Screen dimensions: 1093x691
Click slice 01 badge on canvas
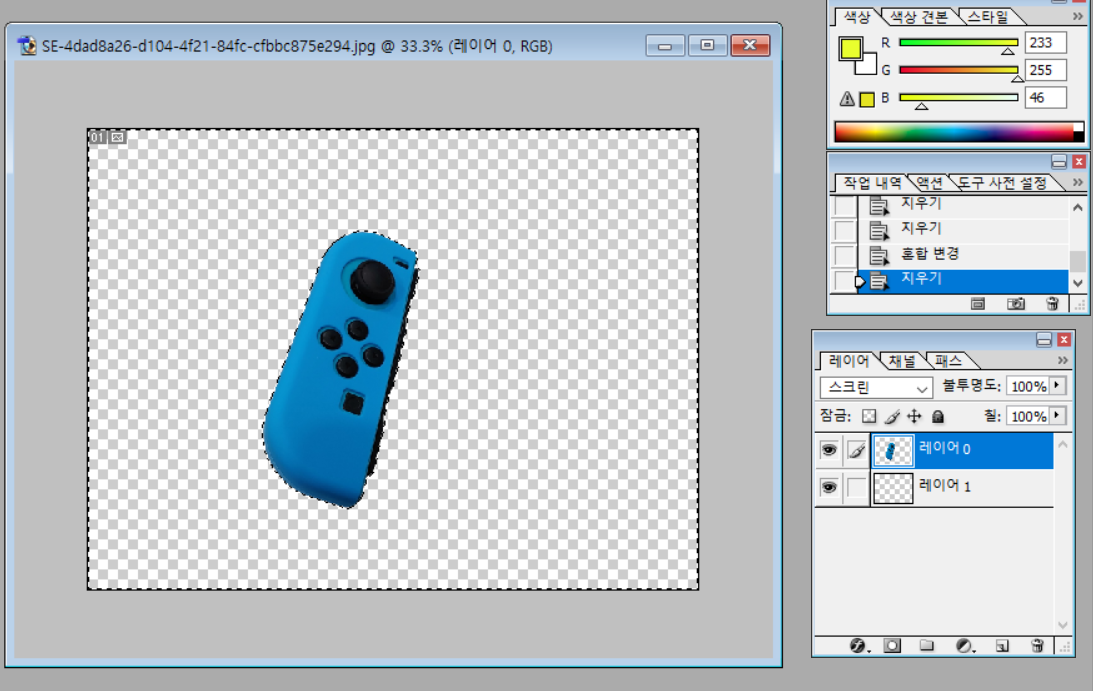(x=98, y=137)
